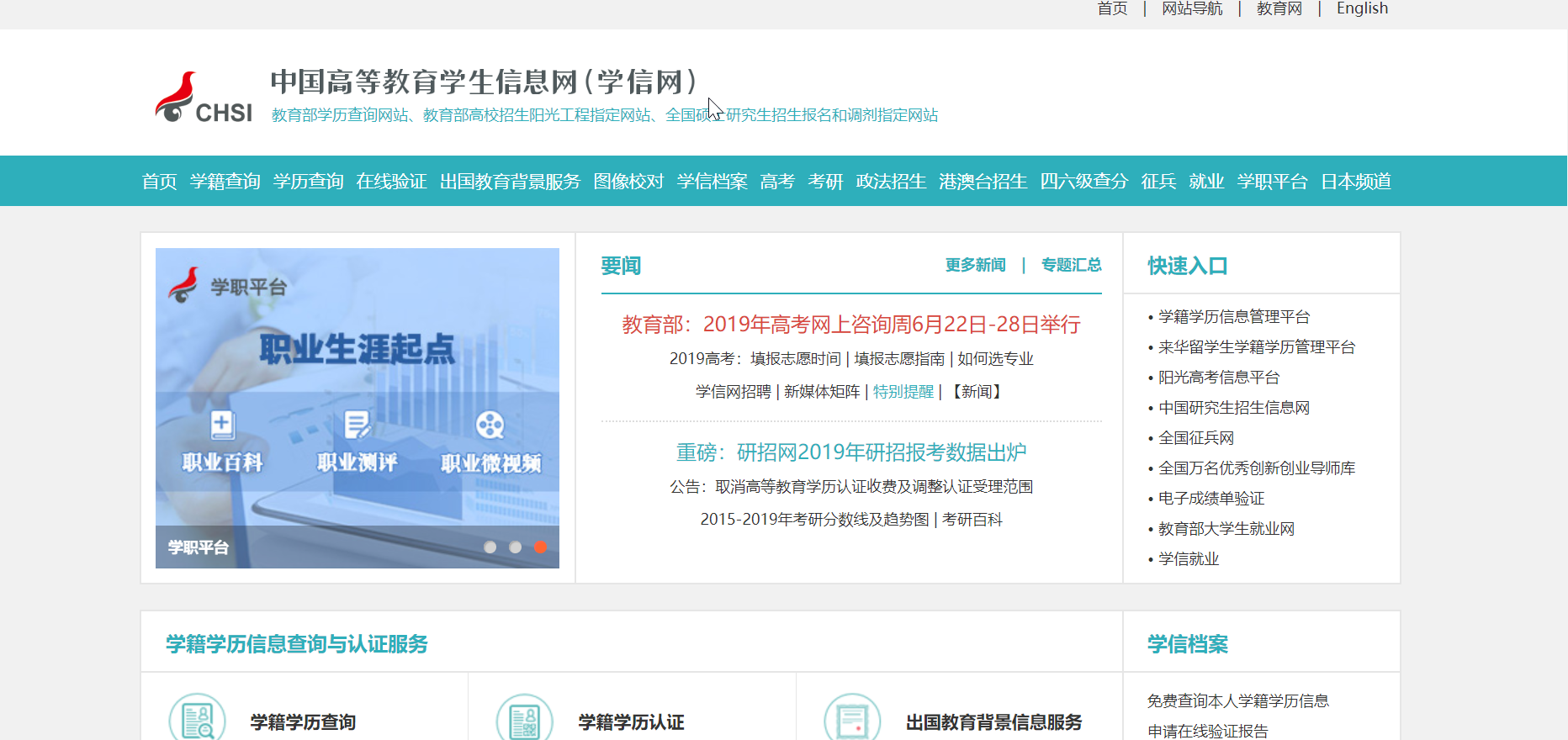The height and width of the screenshot is (740, 1568).
Task: Open 电子成绩单验证 quick link
Action: click(1211, 499)
